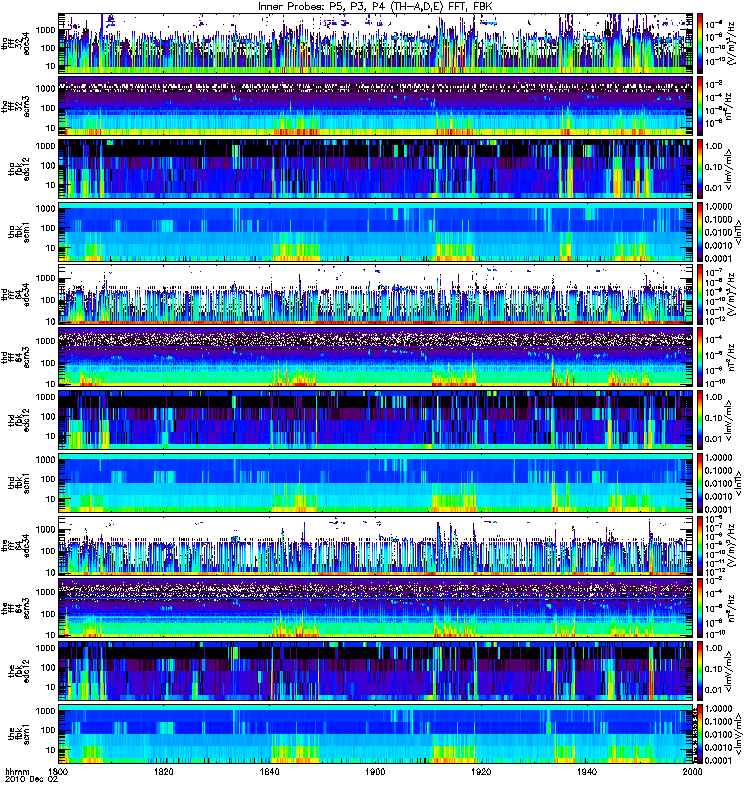Select the 'thd fff 64 scm3' panel label
The height and width of the screenshot is (800, 750).
tap(16, 357)
